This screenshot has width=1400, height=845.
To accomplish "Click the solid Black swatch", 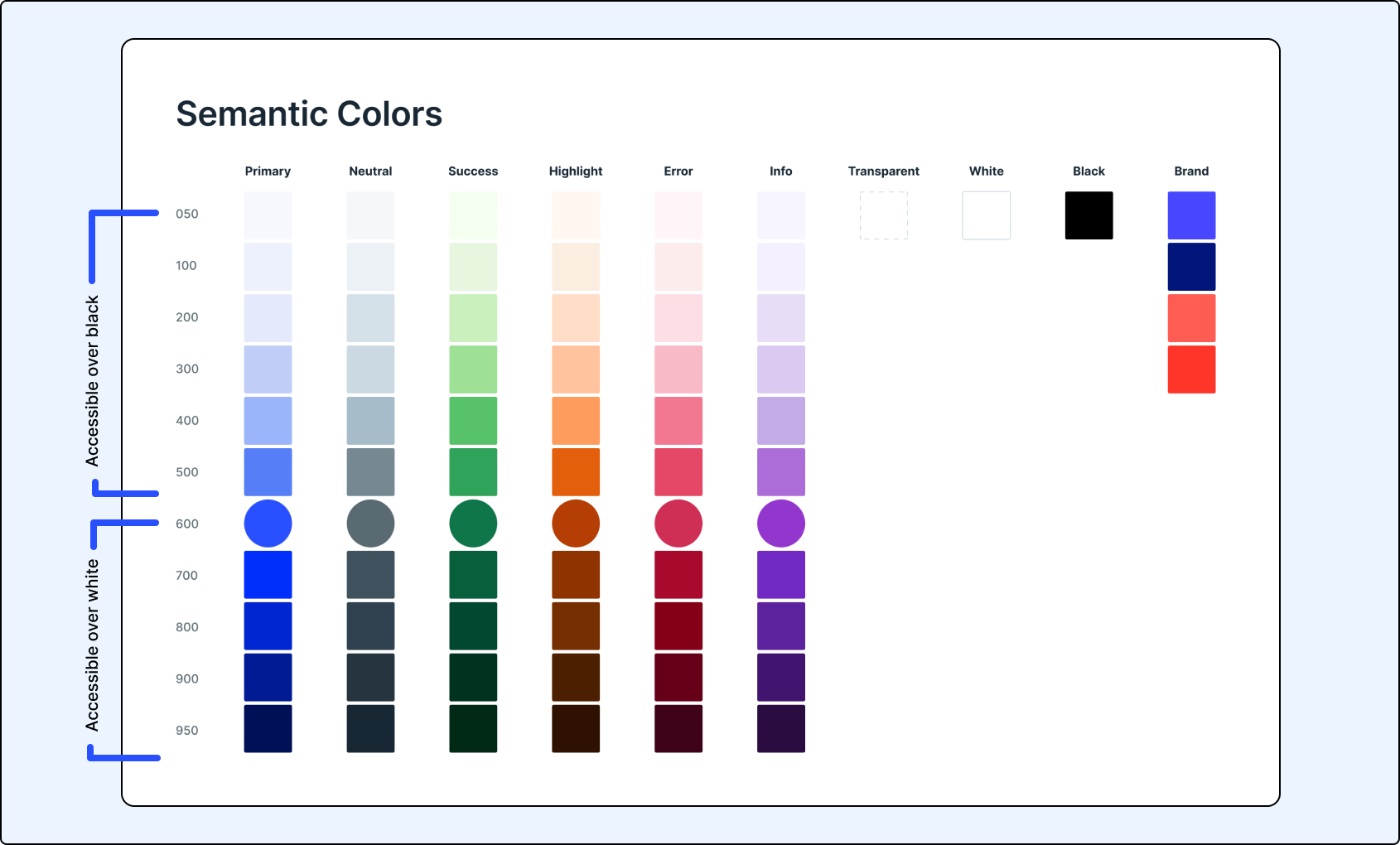I will pos(1089,215).
